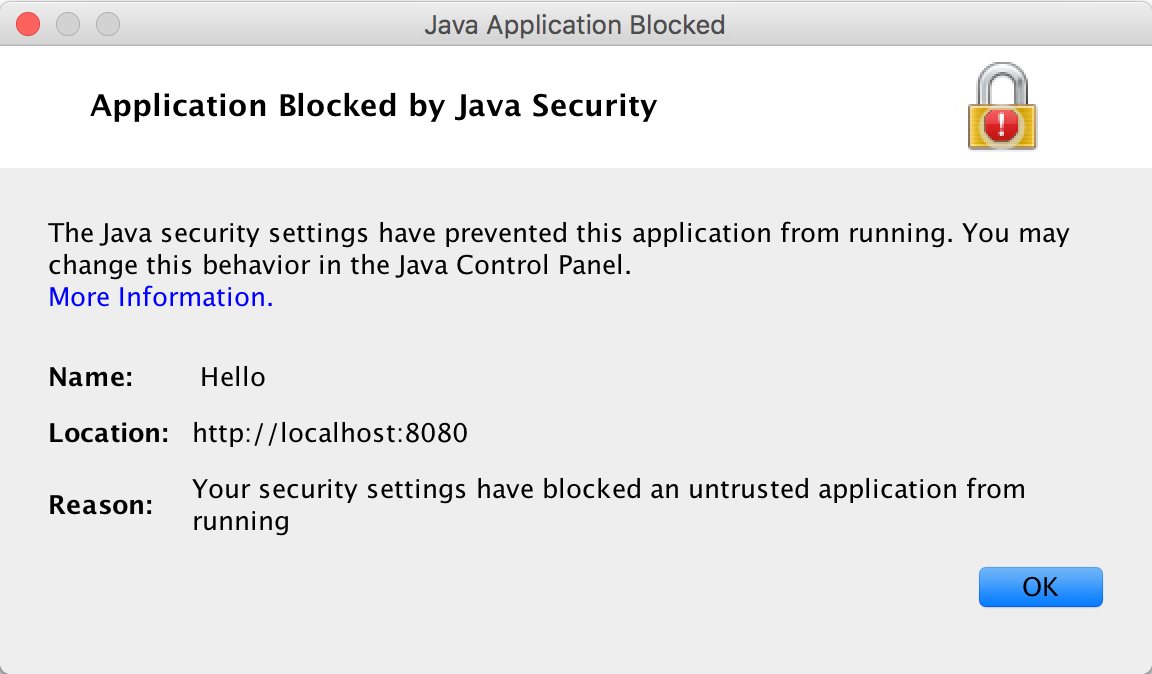
Task: Click the "Reason:" label
Action: point(100,505)
